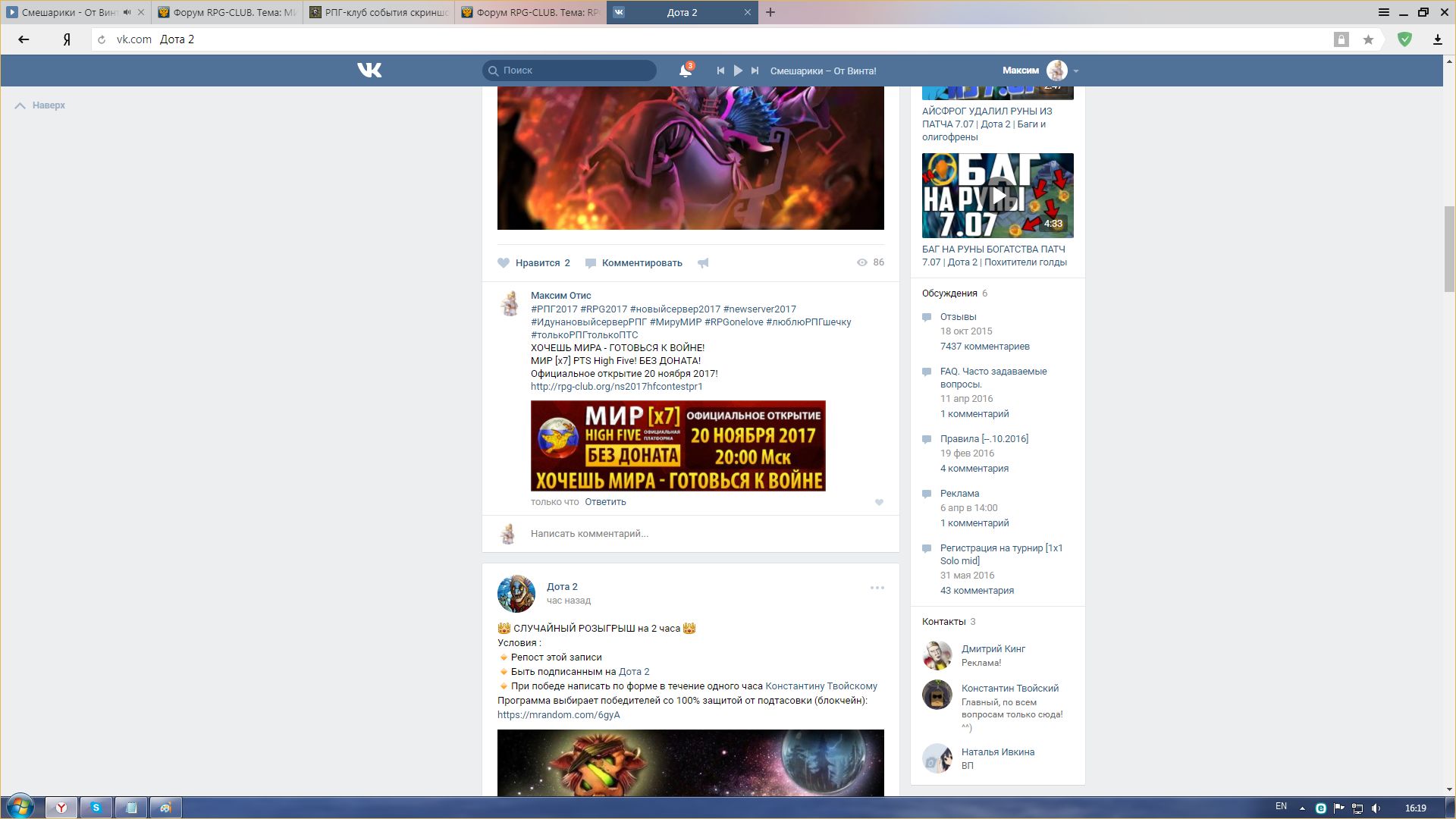Focus the Поиск search field
Viewport: 1456px width, 819px height.
click(570, 71)
